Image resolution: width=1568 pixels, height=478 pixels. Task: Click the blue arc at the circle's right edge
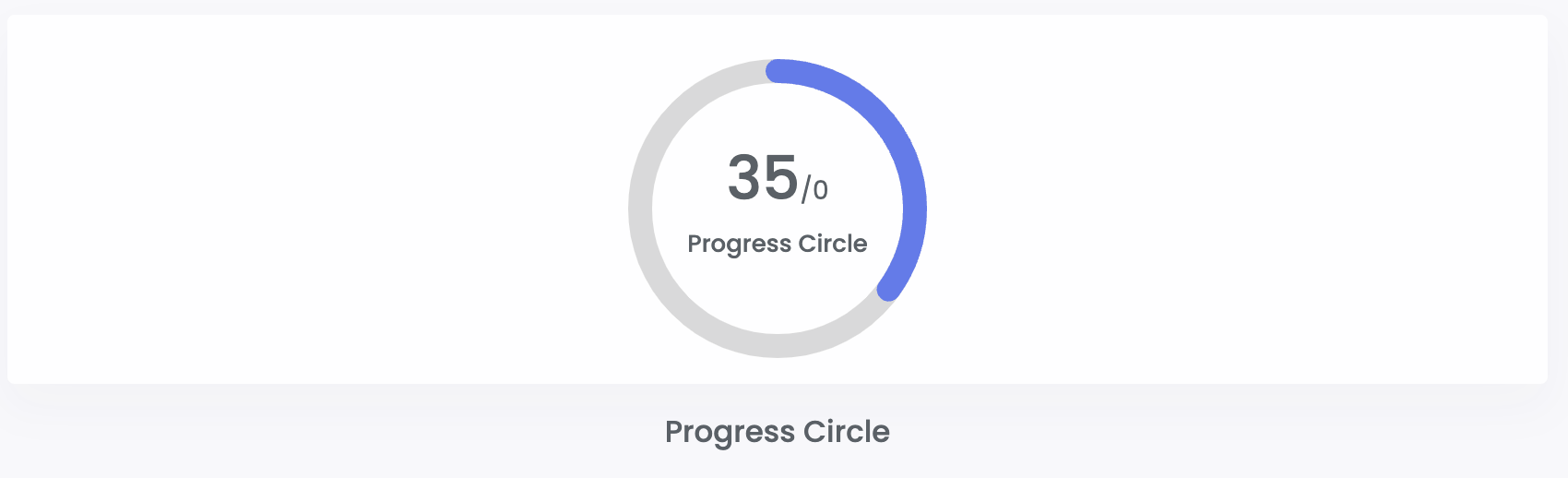tap(915, 209)
